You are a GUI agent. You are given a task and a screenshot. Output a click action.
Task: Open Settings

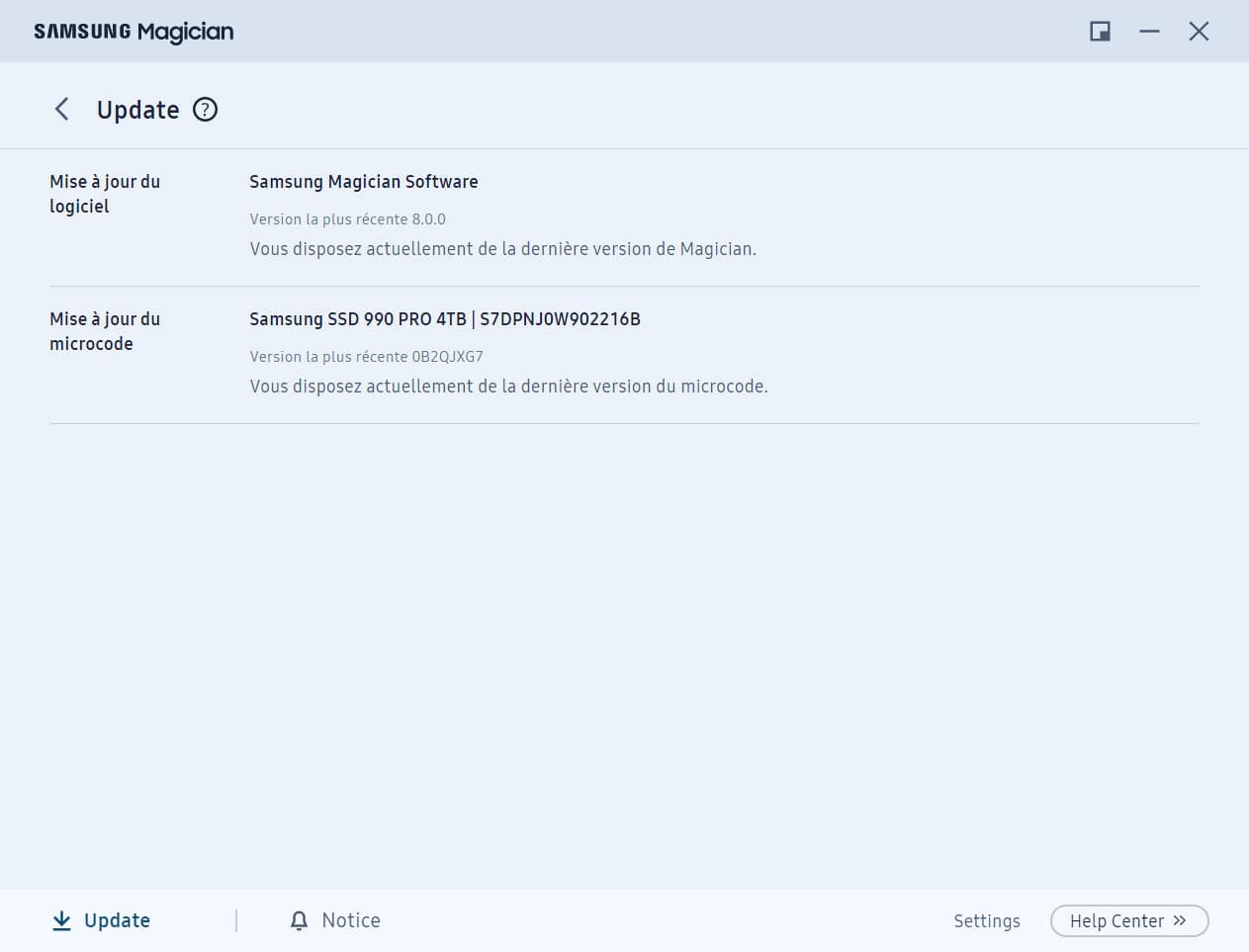[x=987, y=920]
